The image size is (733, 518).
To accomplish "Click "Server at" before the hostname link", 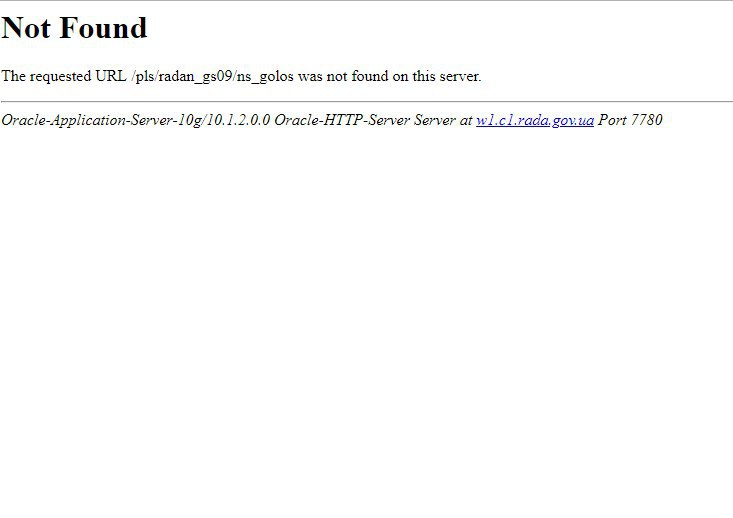I will (443, 120).
